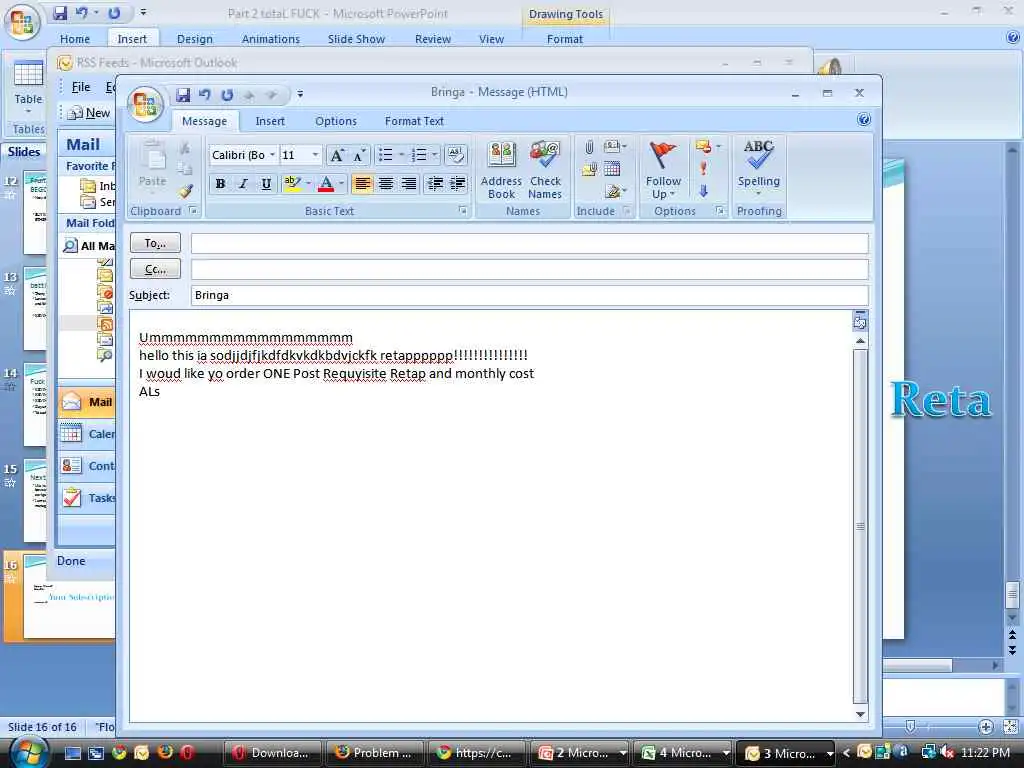Click the Format Painter brush
This screenshot has width=1024, height=768.
coord(185,191)
